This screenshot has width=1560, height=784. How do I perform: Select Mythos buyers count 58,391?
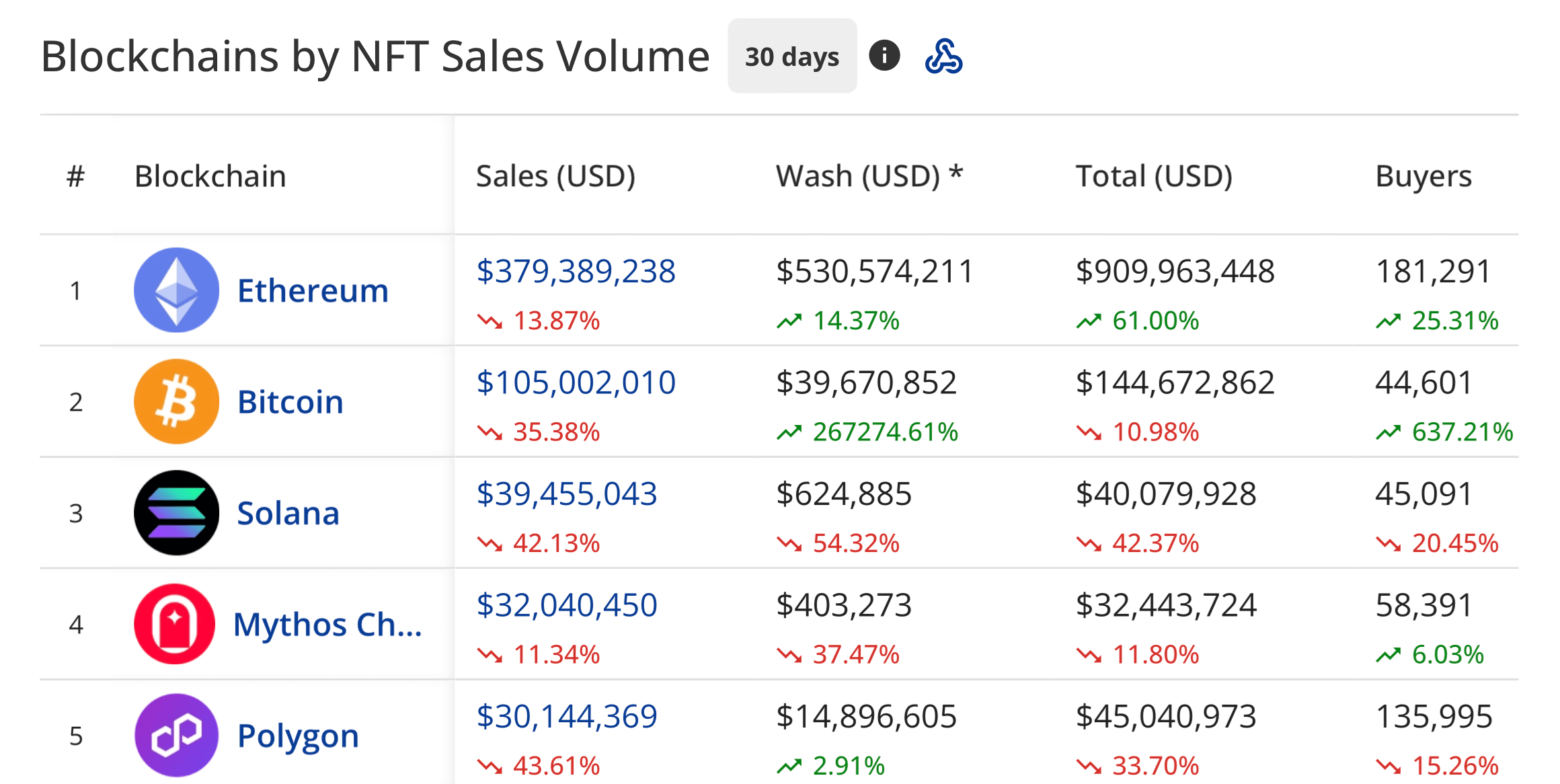coord(1424,605)
